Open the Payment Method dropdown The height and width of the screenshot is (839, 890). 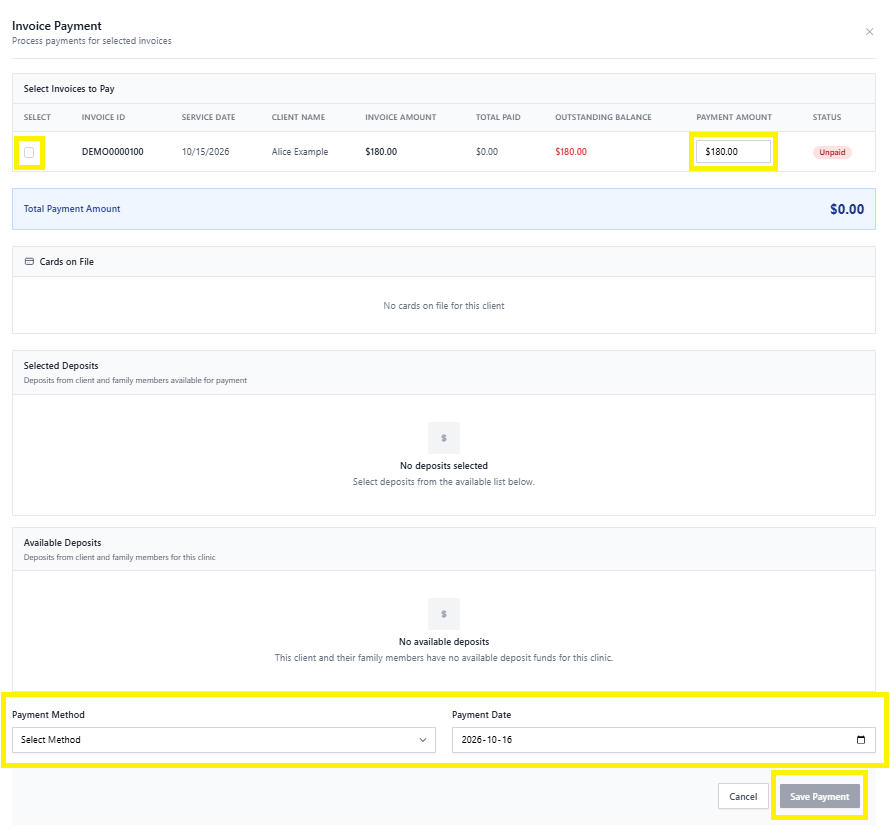pos(224,740)
